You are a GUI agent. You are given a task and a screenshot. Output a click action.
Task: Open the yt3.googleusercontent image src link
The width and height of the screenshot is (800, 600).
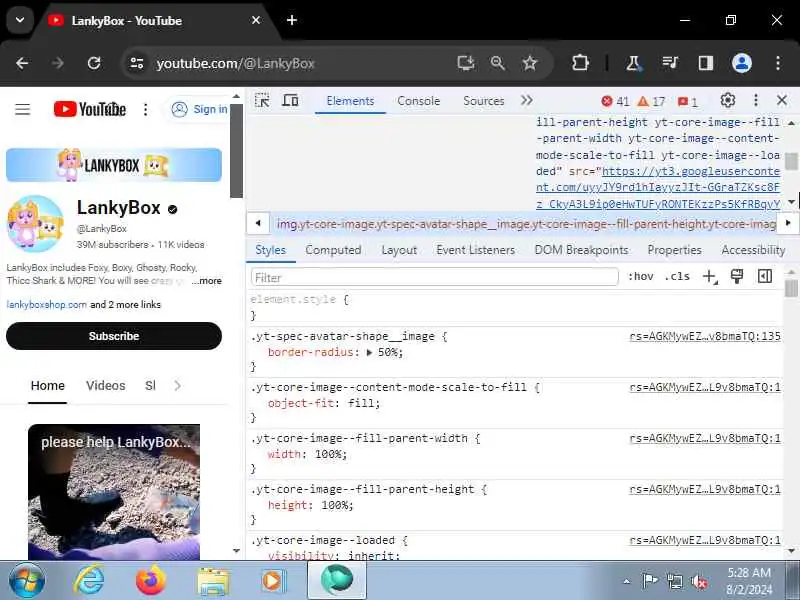pyautogui.click(x=658, y=187)
